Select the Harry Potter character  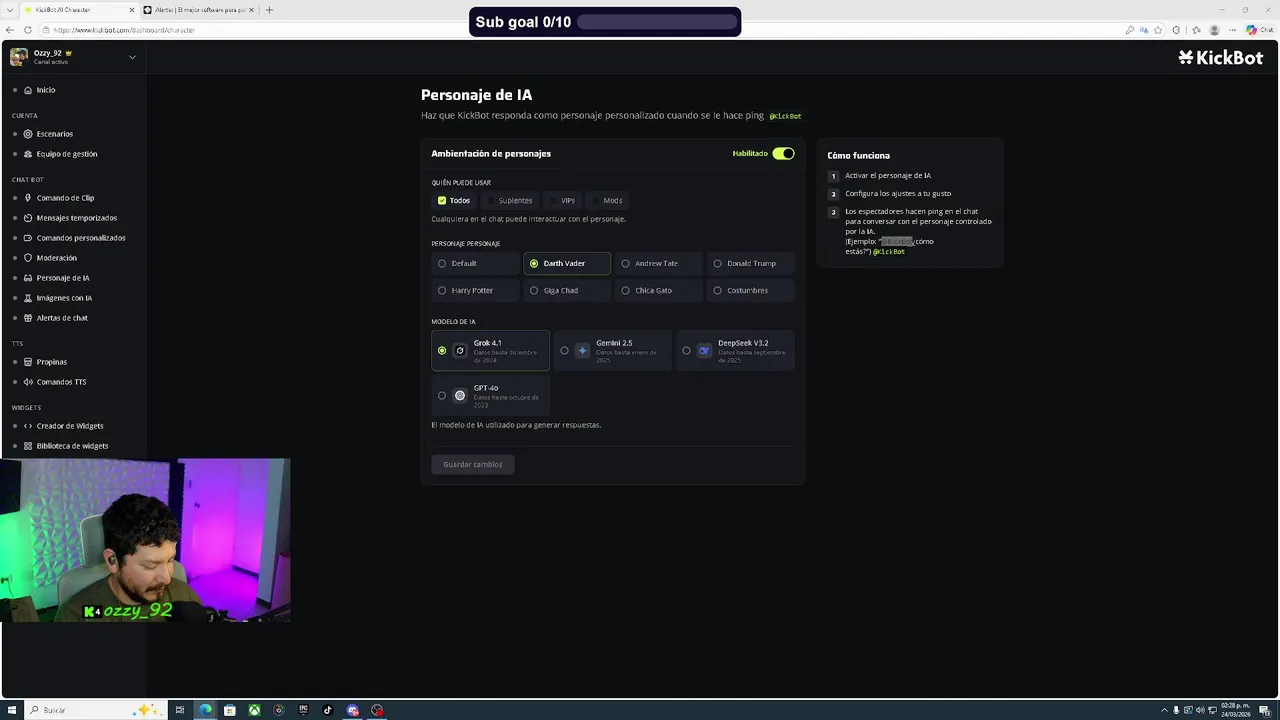click(475, 290)
